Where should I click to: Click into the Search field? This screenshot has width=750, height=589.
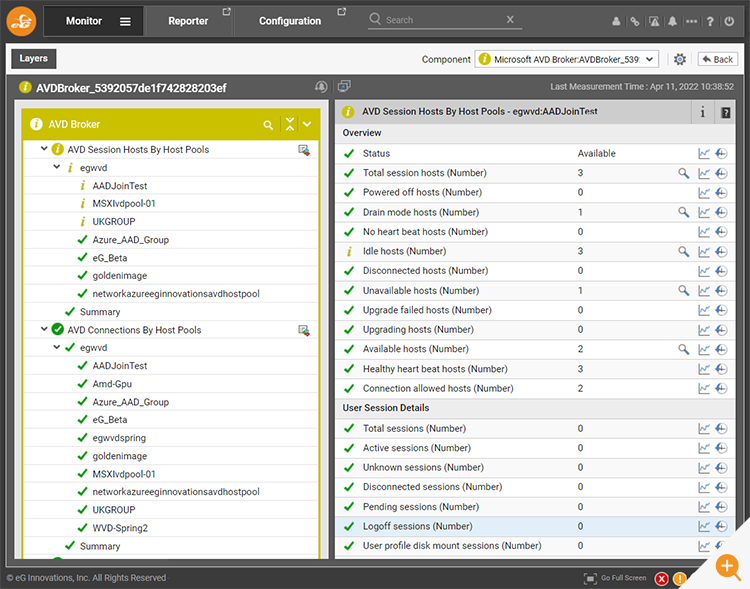click(445, 20)
